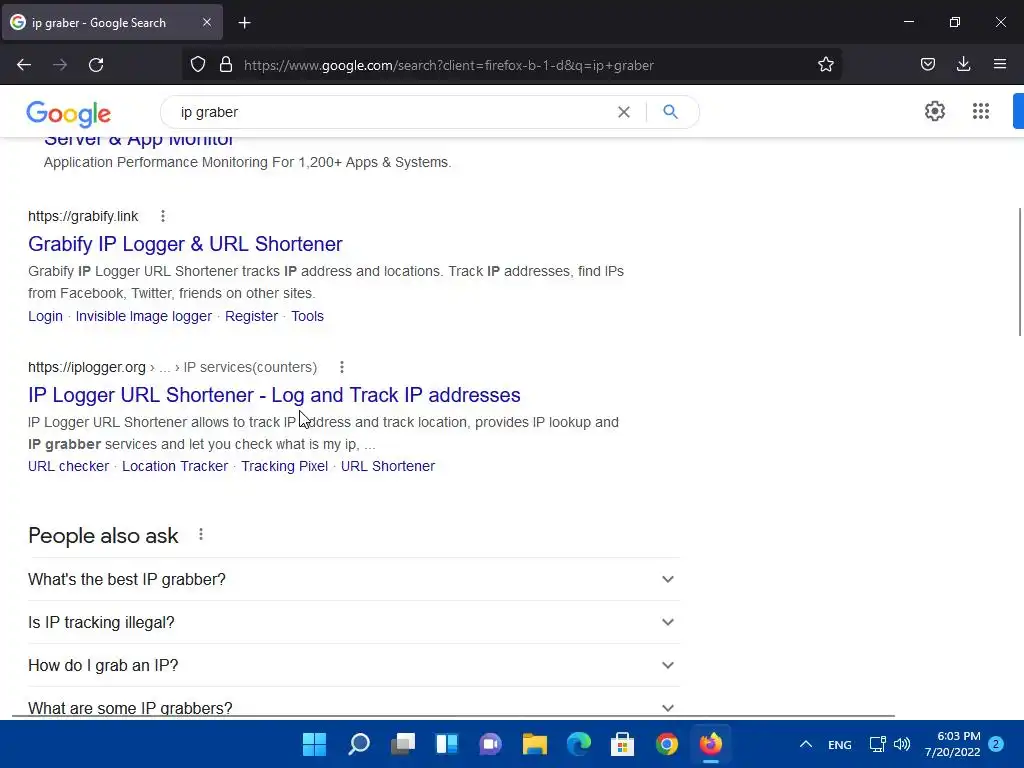Open Grabify Login sitelink
Screen dimensions: 1024x768
click(45, 316)
